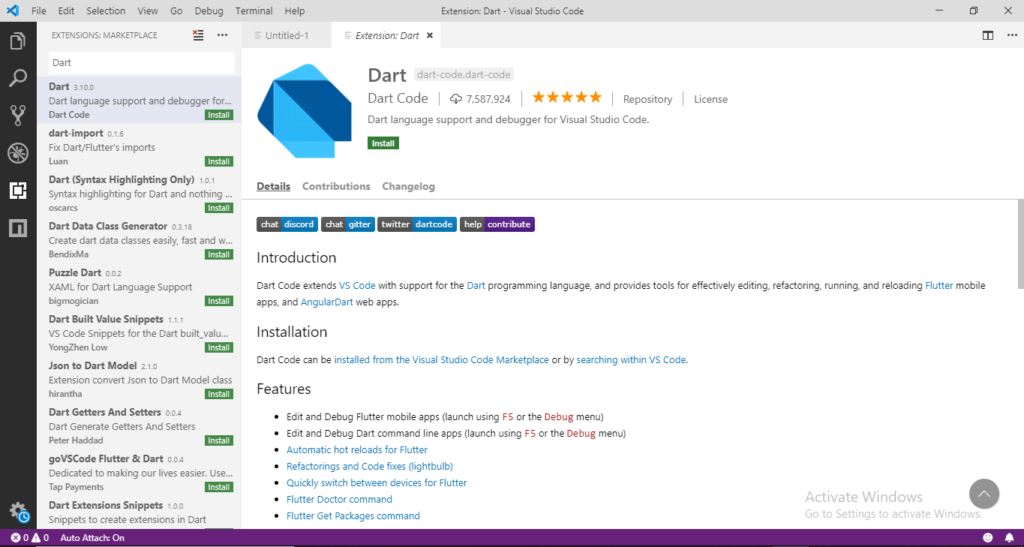This screenshot has height=547, width=1024.
Task: Click the extensions search field containing Dart
Action: tap(141, 63)
